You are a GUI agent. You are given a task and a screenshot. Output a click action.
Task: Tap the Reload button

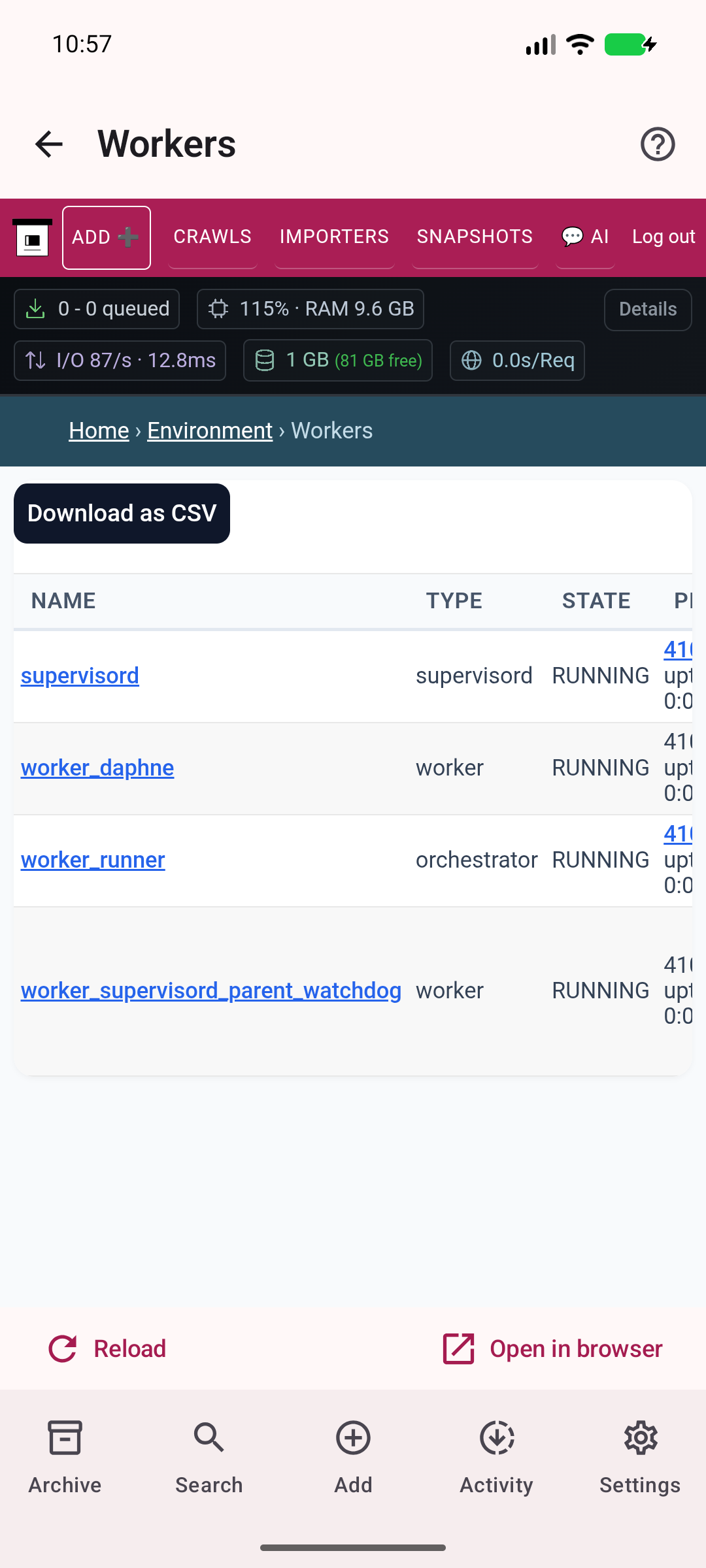(108, 1349)
